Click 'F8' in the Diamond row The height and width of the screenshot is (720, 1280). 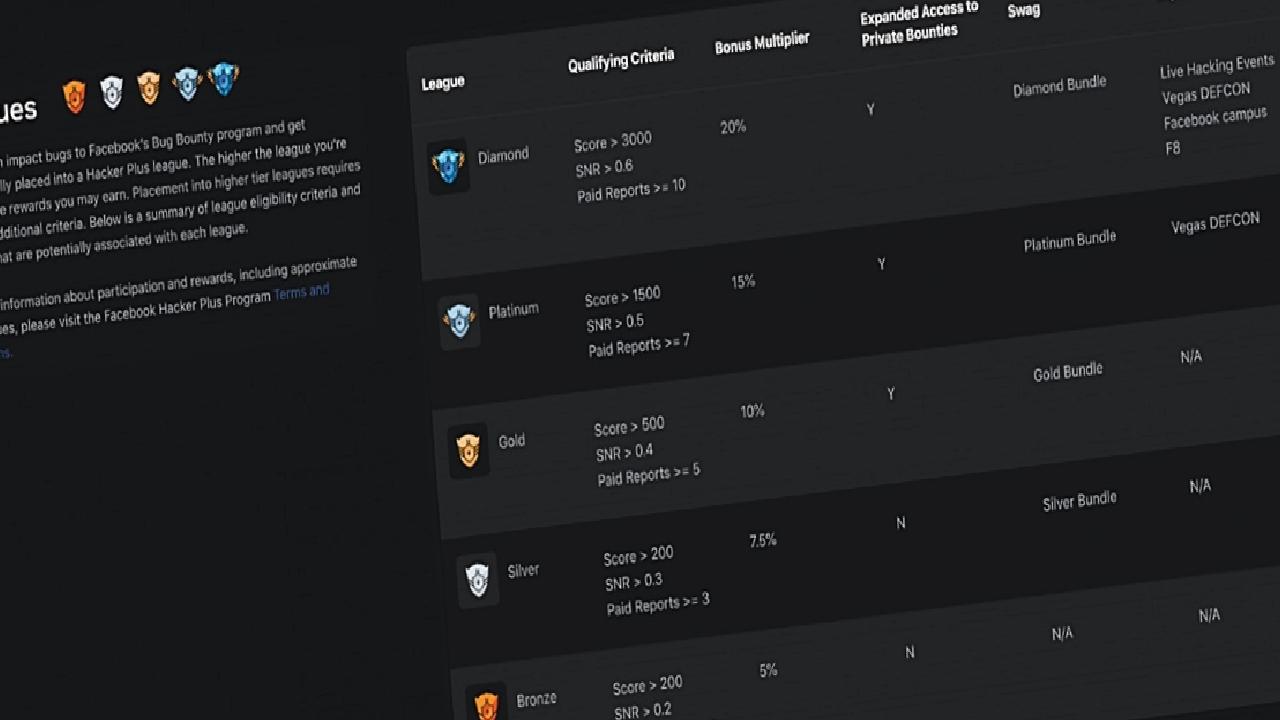(1173, 148)
